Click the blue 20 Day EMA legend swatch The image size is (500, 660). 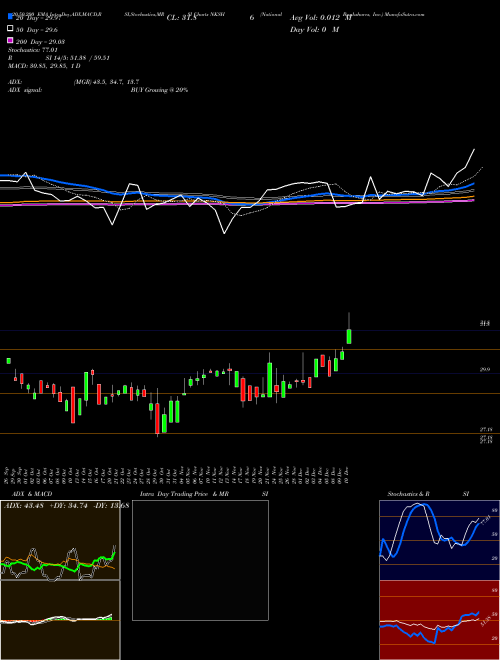(11, 17)
